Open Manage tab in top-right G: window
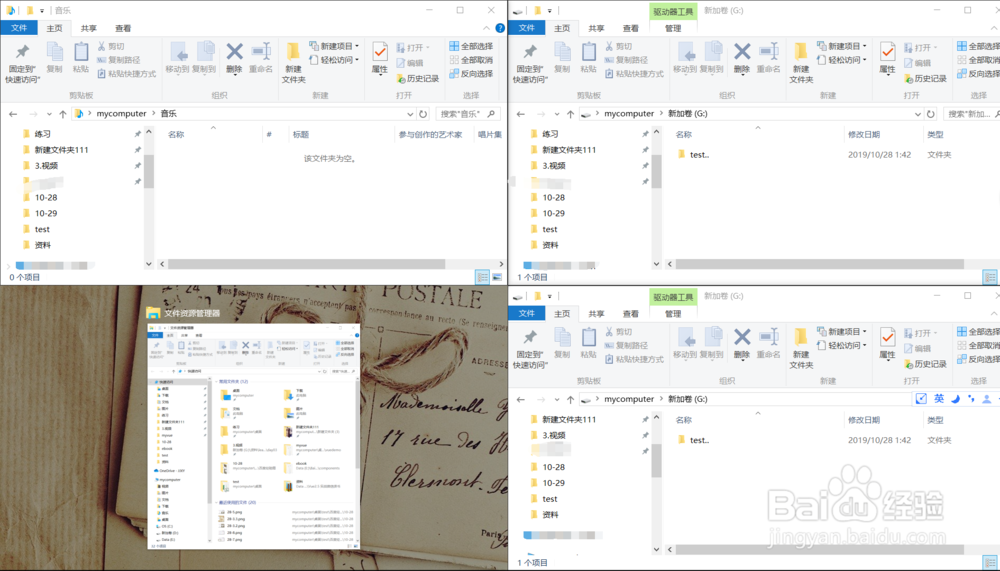Image resolution: width=1000 pixels, height=571 pixels. [x=673, y=28]
